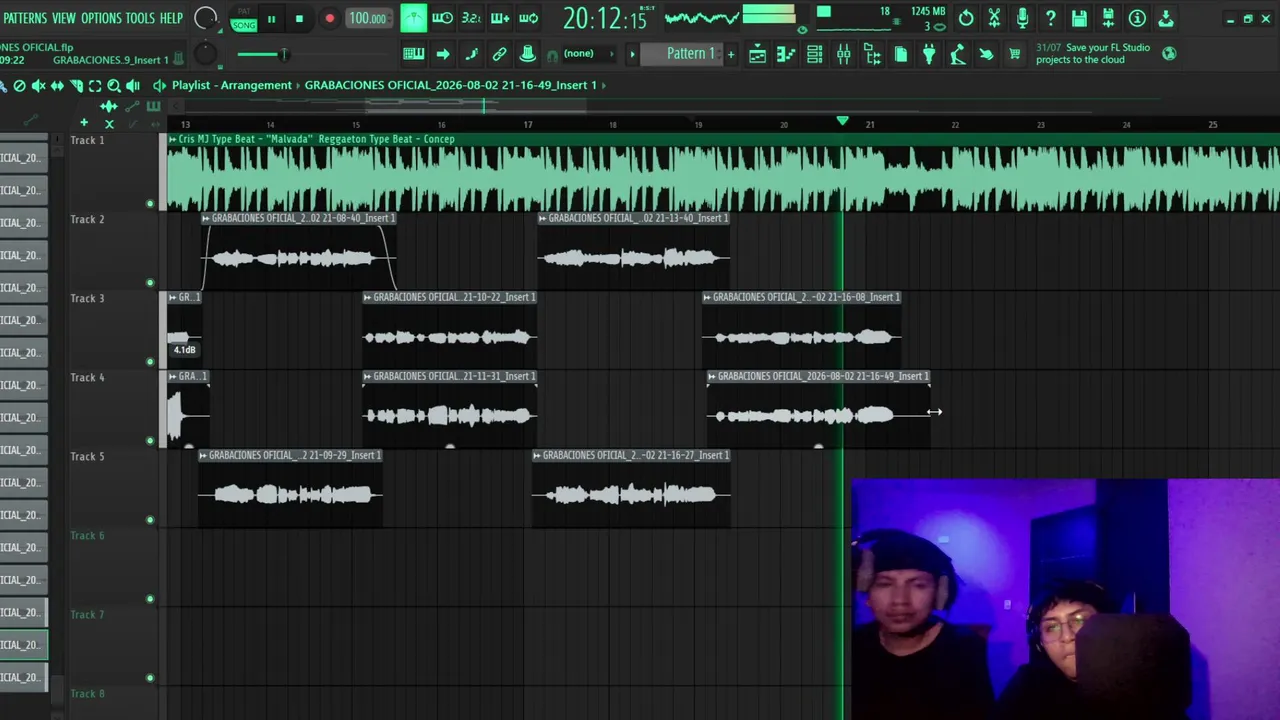Pause playback with the pause button

point(271,18)
